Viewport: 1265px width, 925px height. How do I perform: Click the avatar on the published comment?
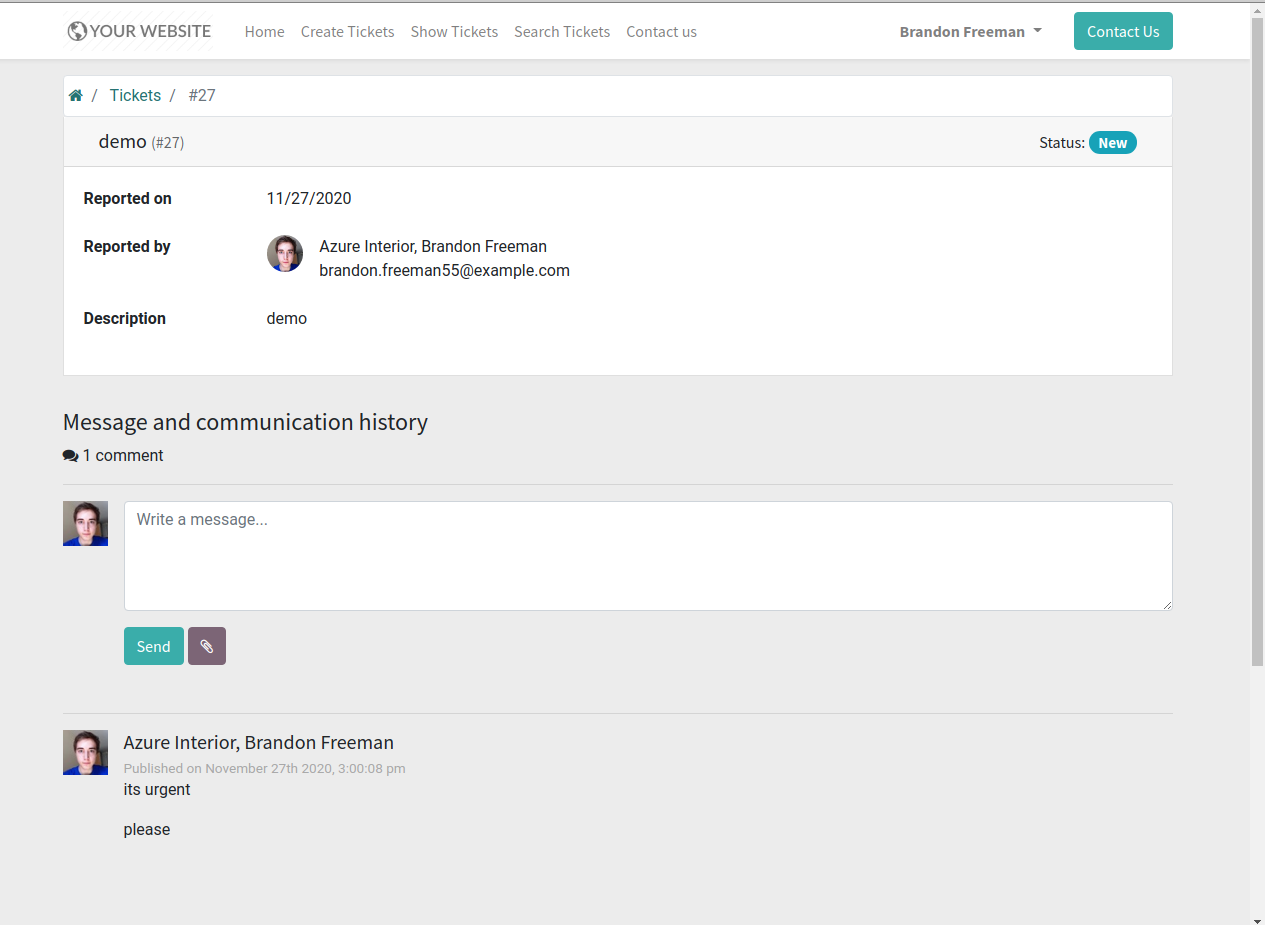click(x=85, y=752)
